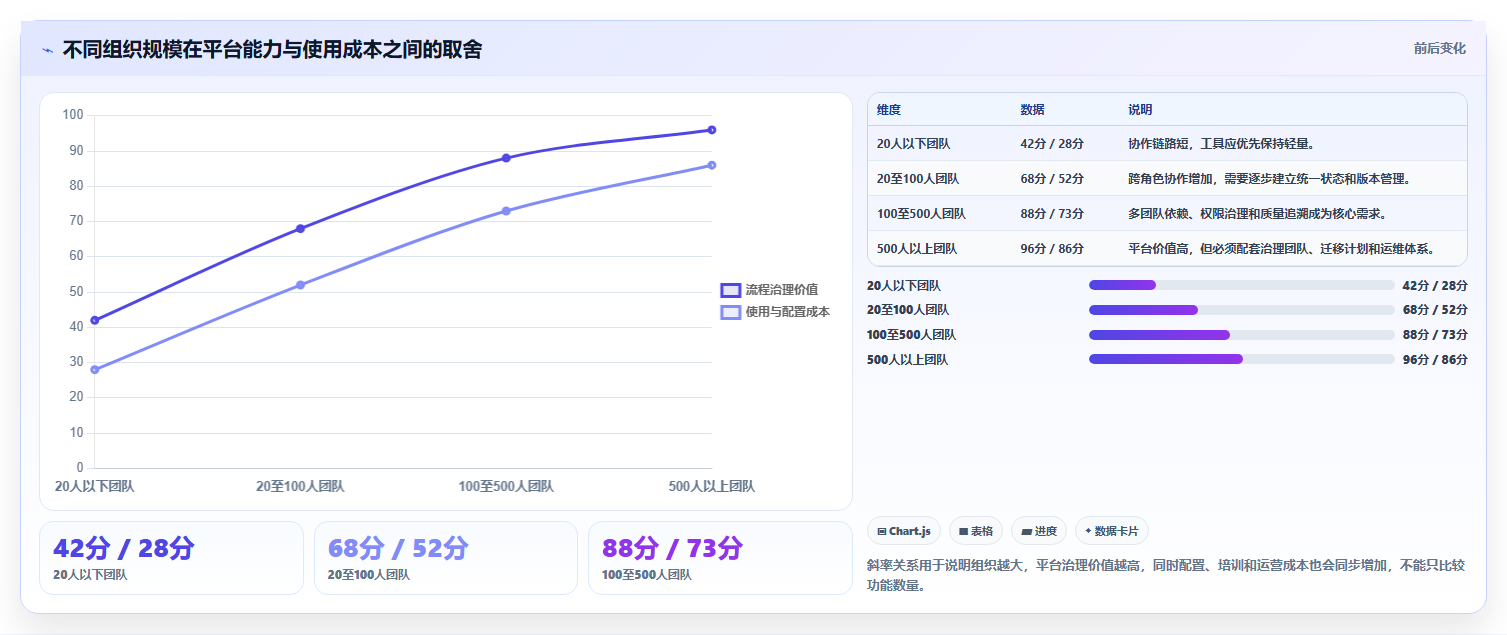Image resolution: width=1507 pixels, height=635 pixels.
Task: Click the 42分 / 28分 data card
Action: point(171,558)
